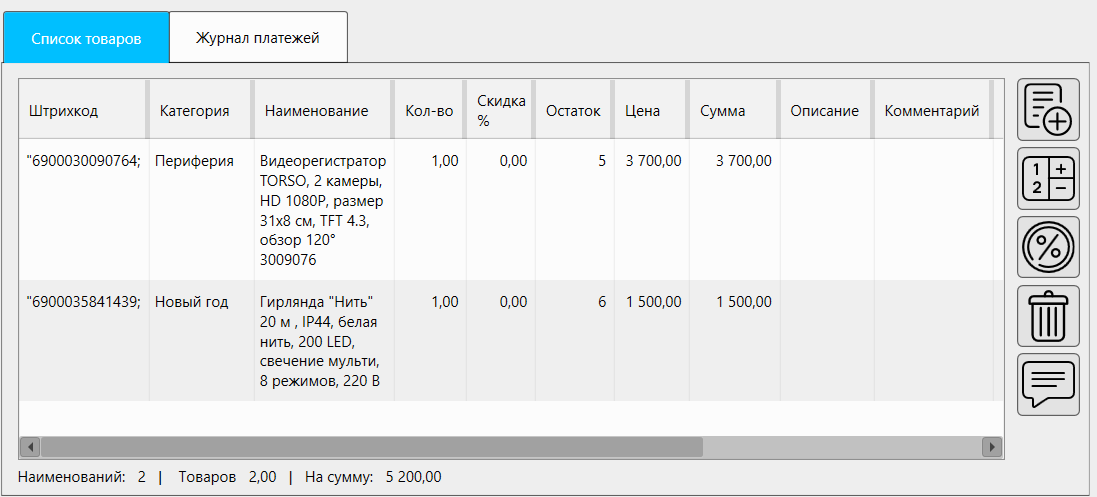
Task: Click the percent discount icon
Action: click(1048, 247)
